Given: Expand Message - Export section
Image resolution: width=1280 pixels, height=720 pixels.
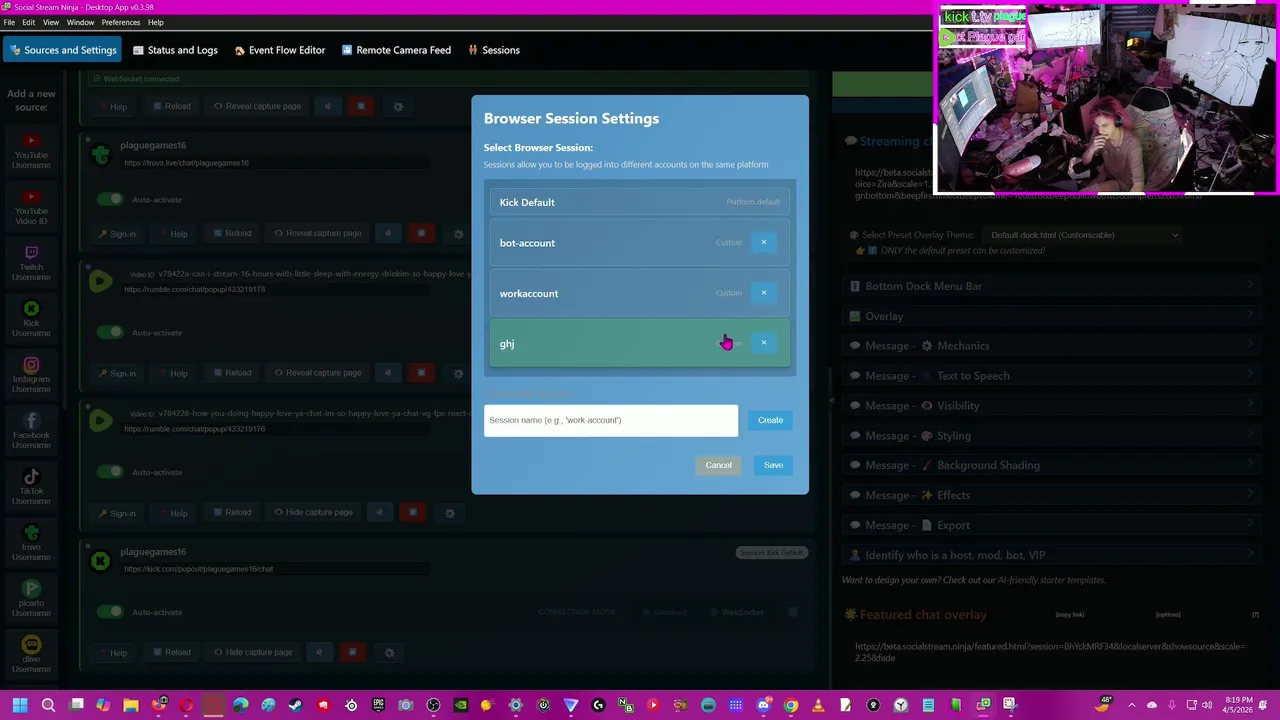Looking at the screenshot, I should click(1051, 525).
